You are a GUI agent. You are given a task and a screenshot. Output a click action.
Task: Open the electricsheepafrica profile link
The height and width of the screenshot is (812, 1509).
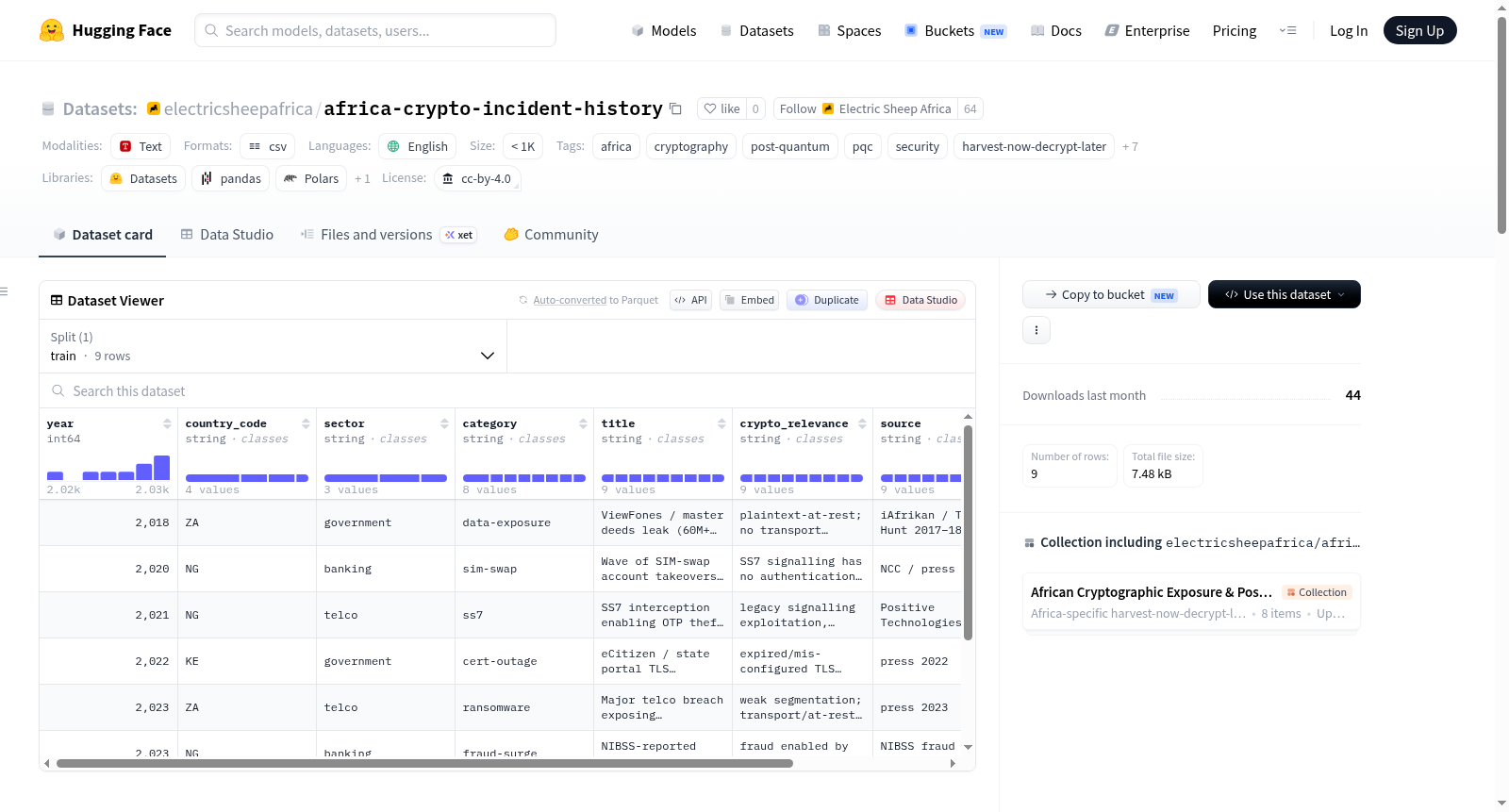pos(238,108)
